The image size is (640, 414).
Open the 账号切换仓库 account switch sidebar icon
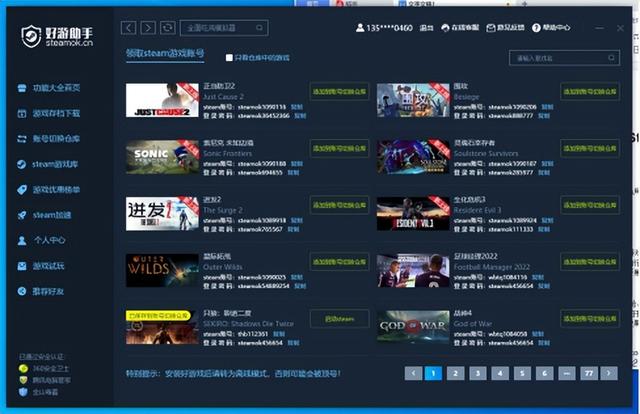tap(22, 139)
